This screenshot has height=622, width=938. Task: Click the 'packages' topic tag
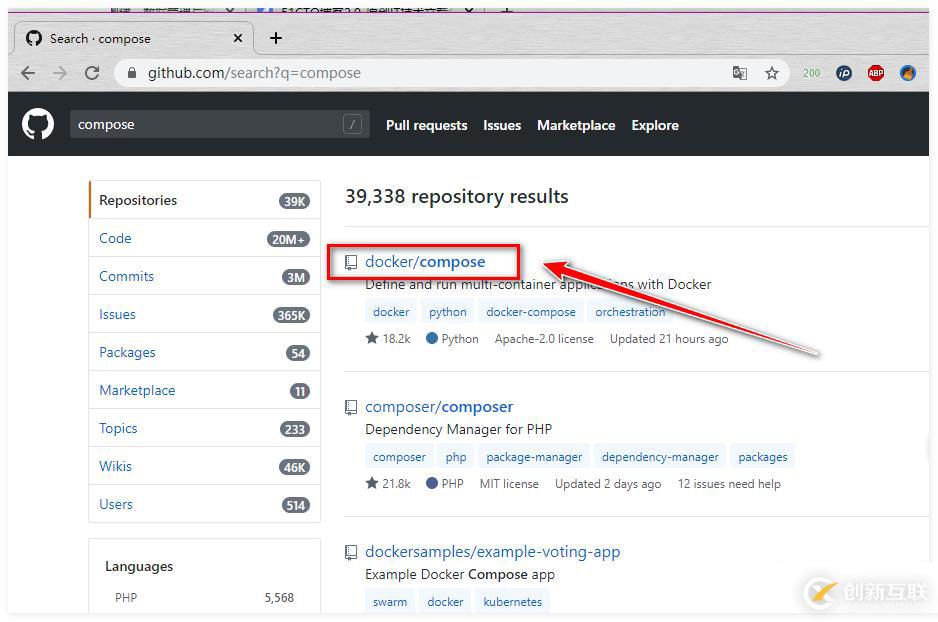[763, 457]
